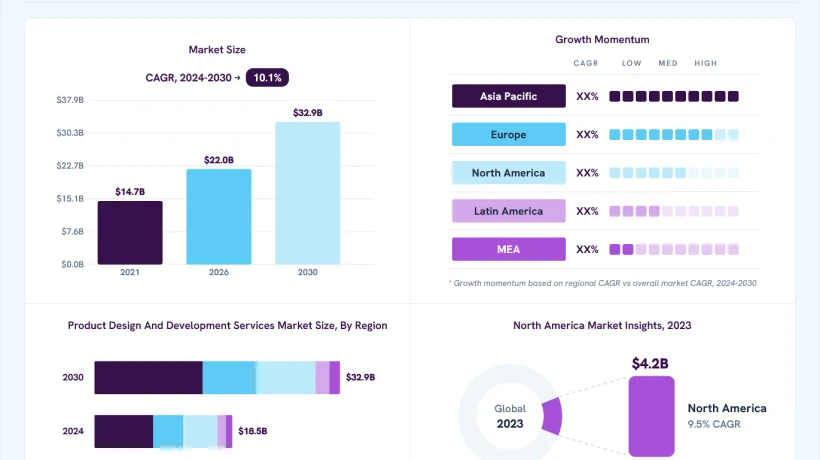Click the $4.2B value
This screenshot has height=460, width=820.
(x=650, y=363)
